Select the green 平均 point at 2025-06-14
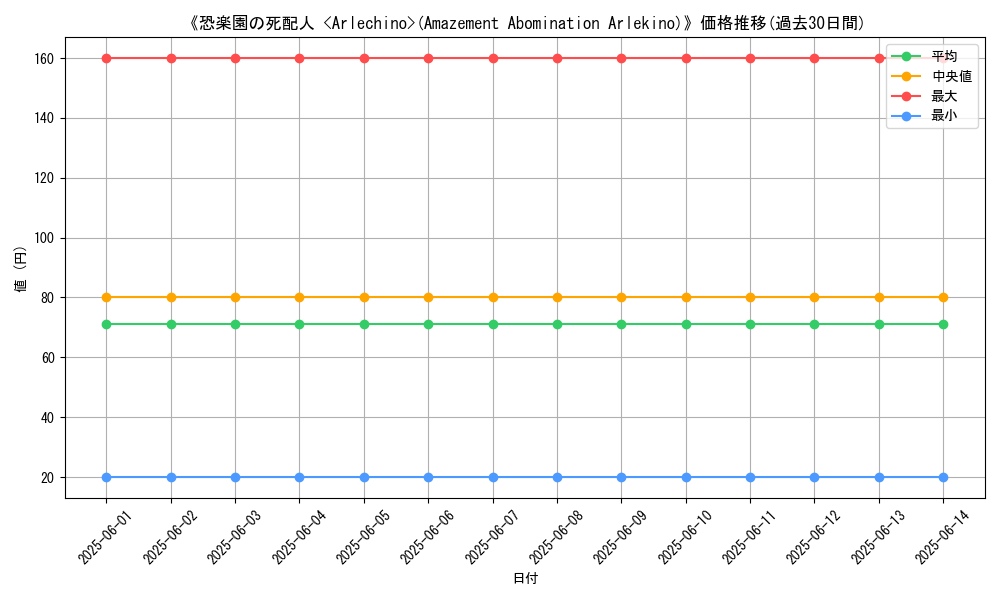This screenshot has height=600, width=1000. pyautogui.click(x=943, y=325)
